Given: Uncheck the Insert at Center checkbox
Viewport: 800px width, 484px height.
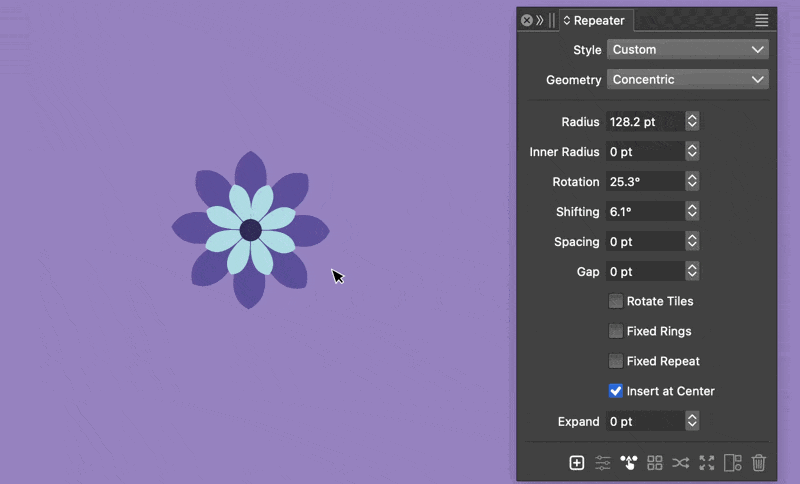Looking at the screenshot, I should 616,391.
